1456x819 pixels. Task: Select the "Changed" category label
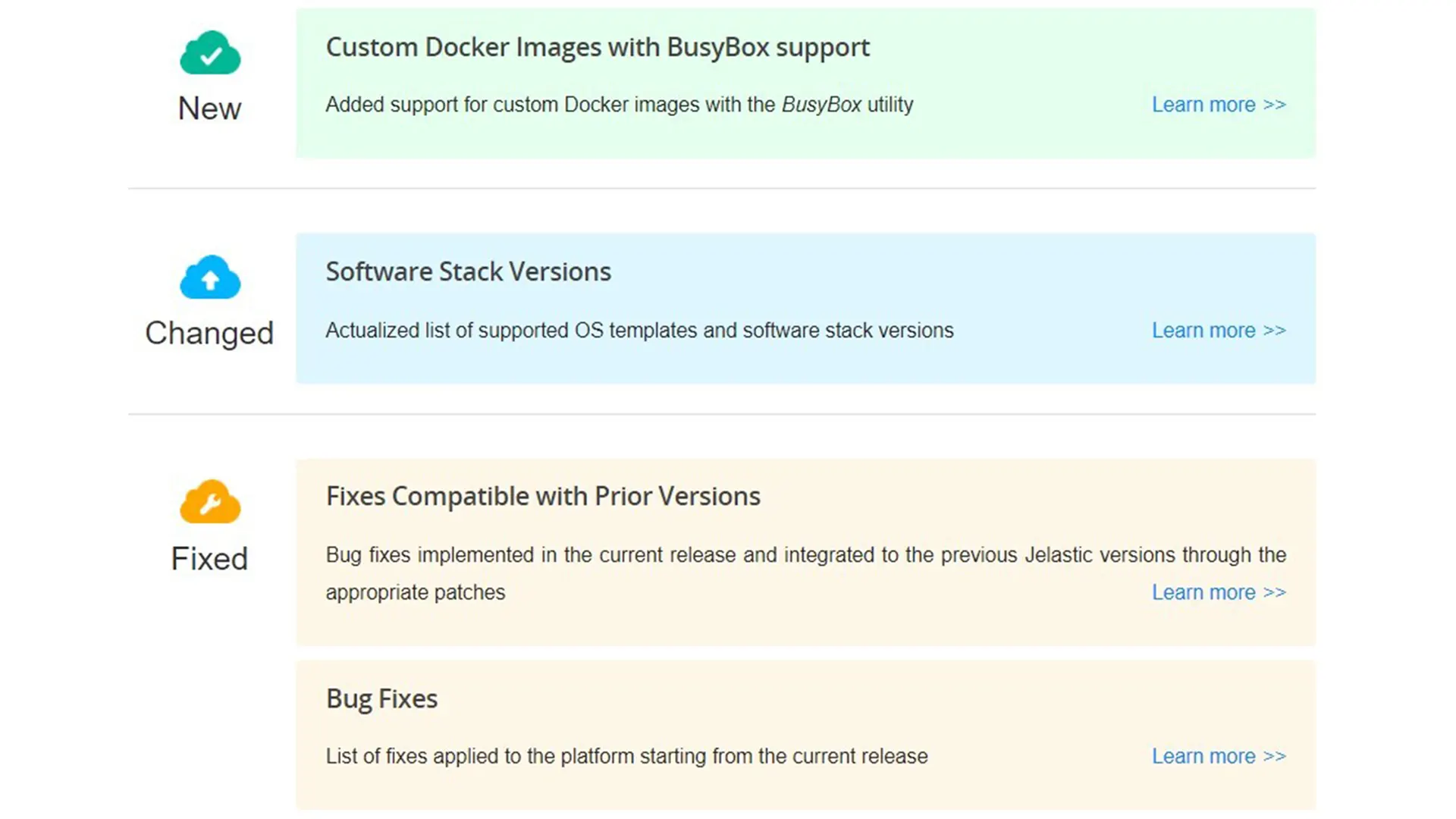pyautogui.click(x=209, y=333)
